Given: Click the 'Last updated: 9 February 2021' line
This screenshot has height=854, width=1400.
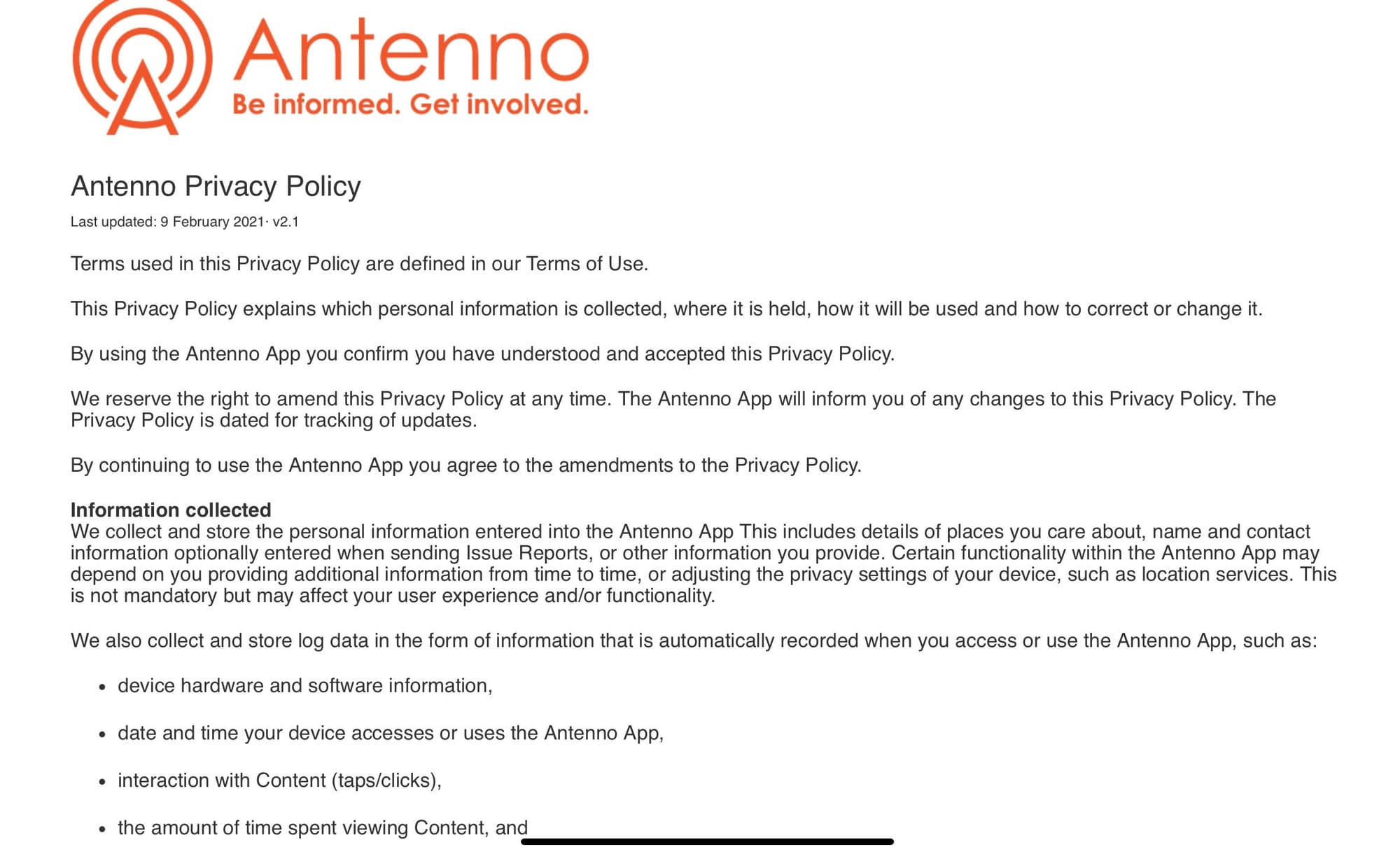Looking at the screenshot, I should pos(167,222).
